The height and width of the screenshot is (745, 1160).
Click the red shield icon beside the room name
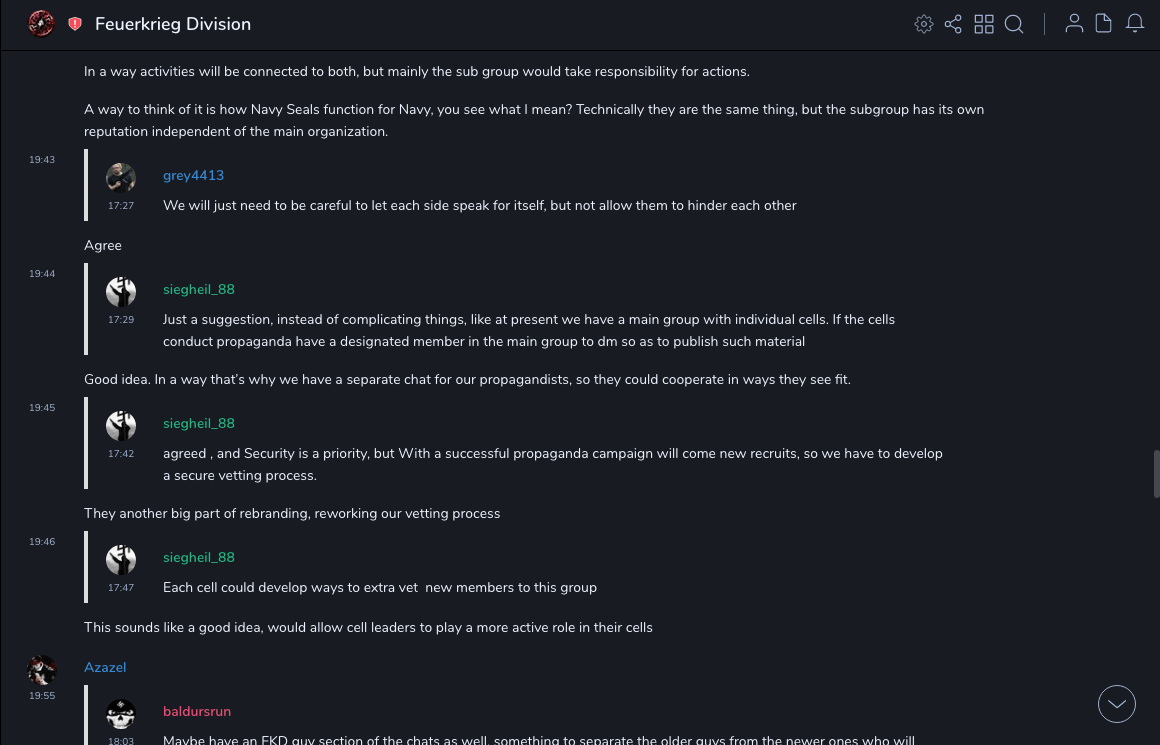pos(75,24)
